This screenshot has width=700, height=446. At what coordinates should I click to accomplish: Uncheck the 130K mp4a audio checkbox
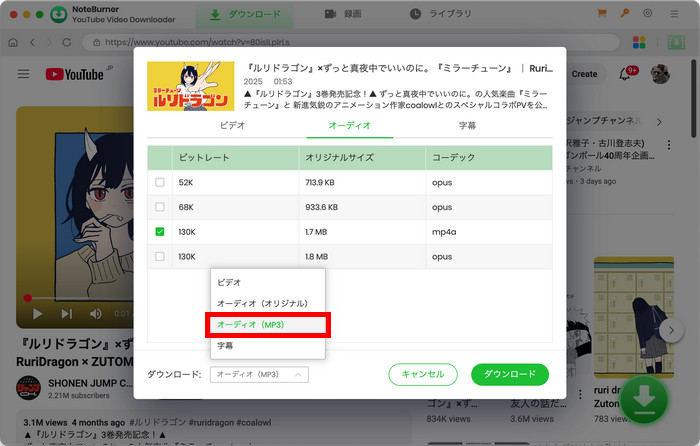159,232
